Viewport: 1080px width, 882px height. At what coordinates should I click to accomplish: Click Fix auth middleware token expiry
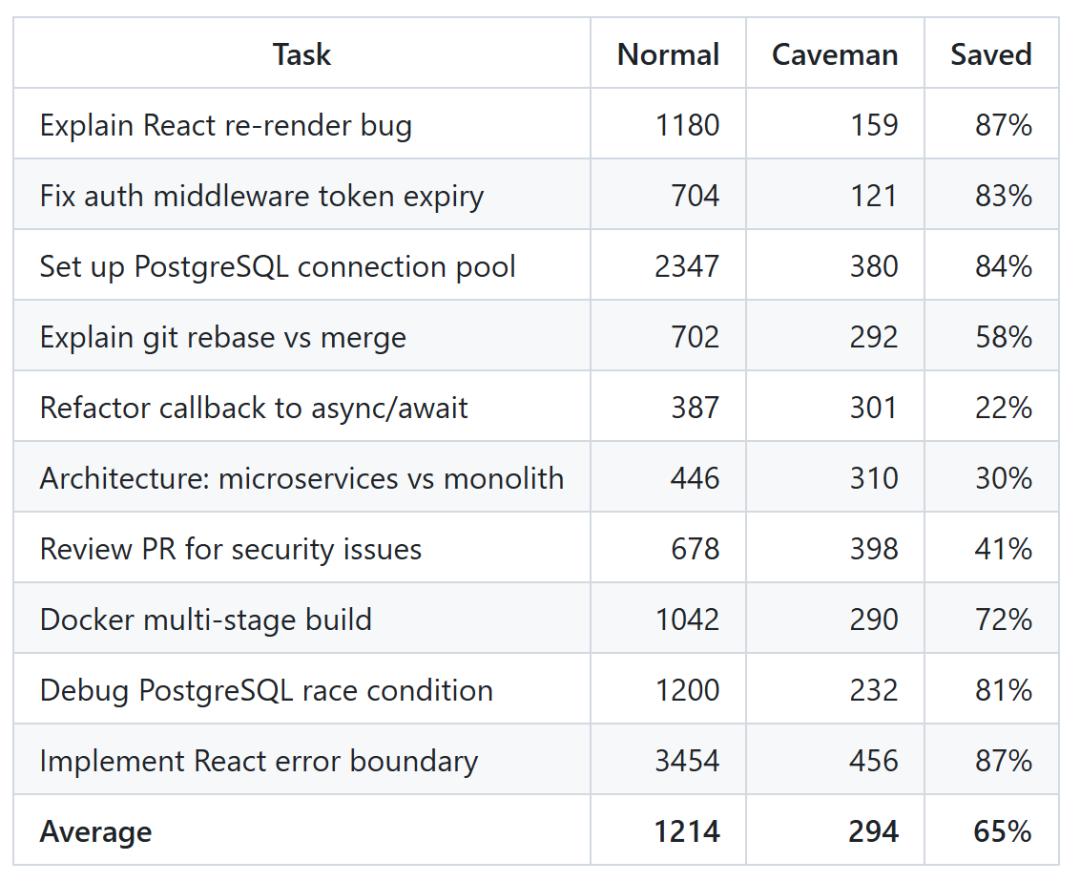[262, 196]
